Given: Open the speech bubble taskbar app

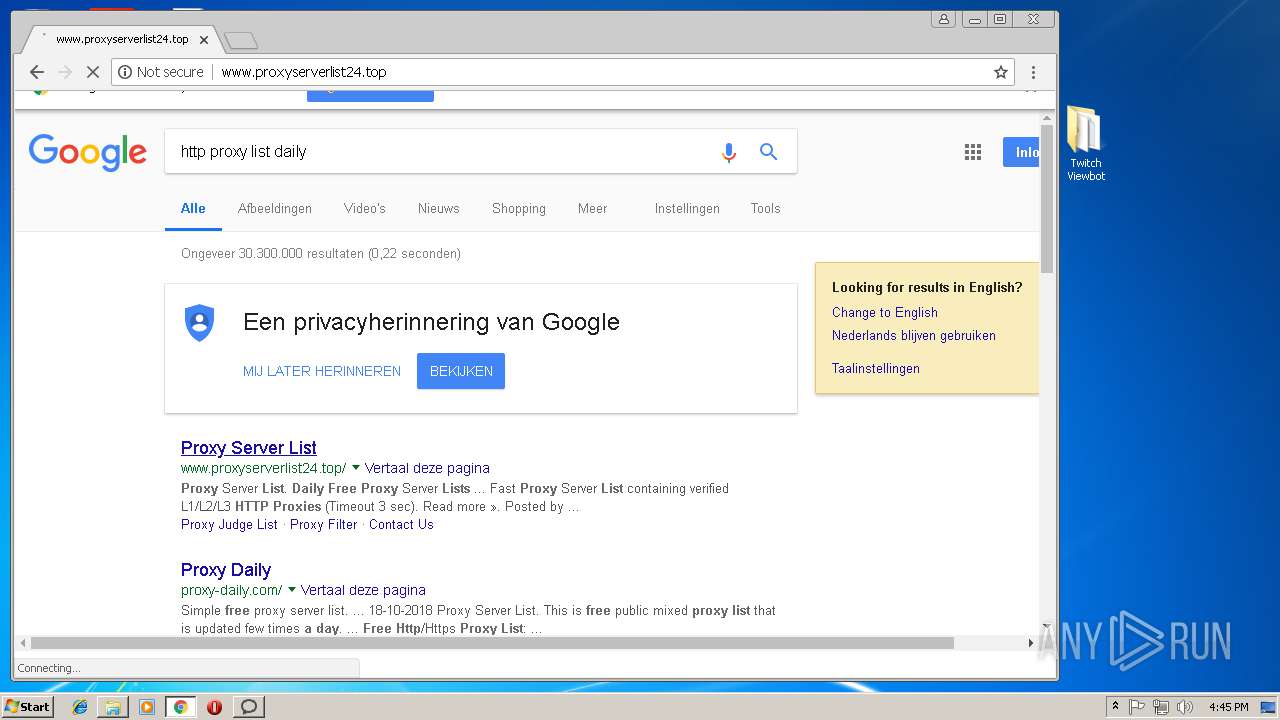Looking at the screenshot, I should click(249, 706).
